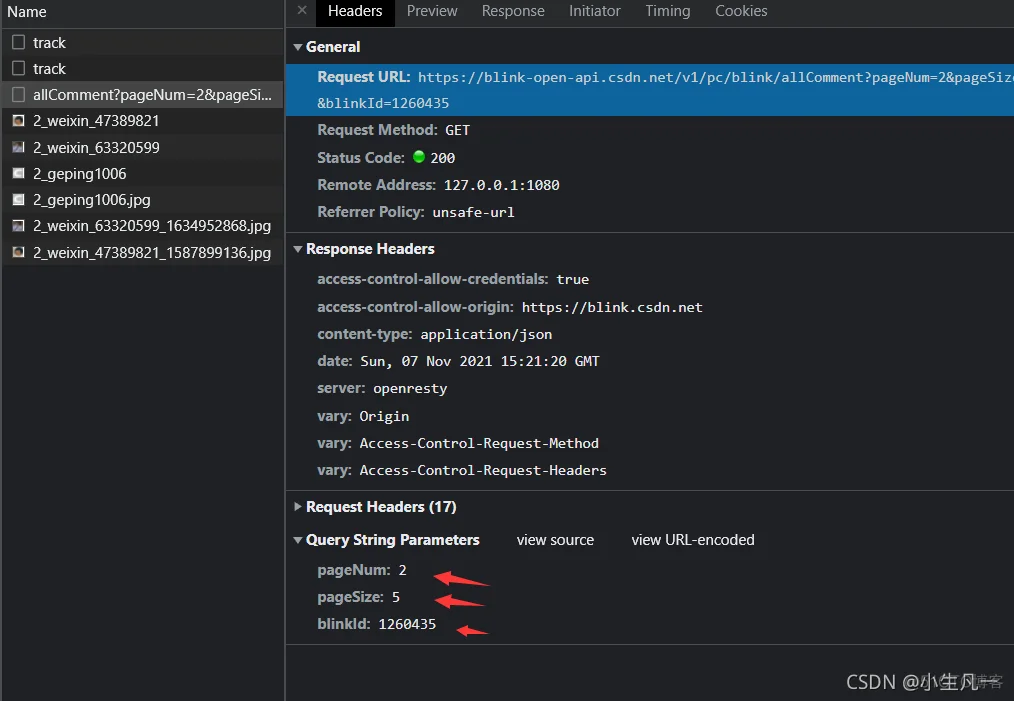Select the 2_weixin_63320599_1634952868.jpg request
The height and width of the screenshot is (701, 1014).
[142, 226]
